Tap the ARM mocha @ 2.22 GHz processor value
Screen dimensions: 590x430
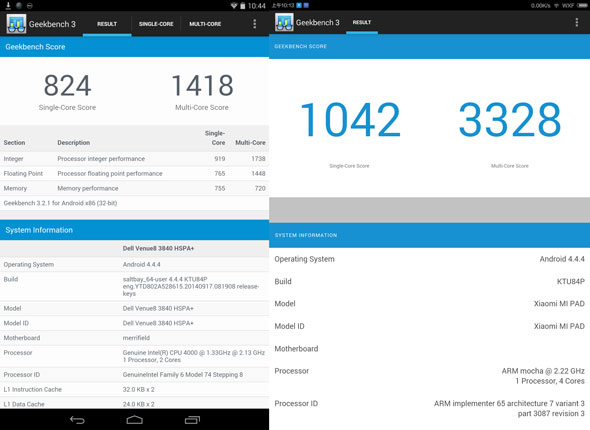(543, 376)
